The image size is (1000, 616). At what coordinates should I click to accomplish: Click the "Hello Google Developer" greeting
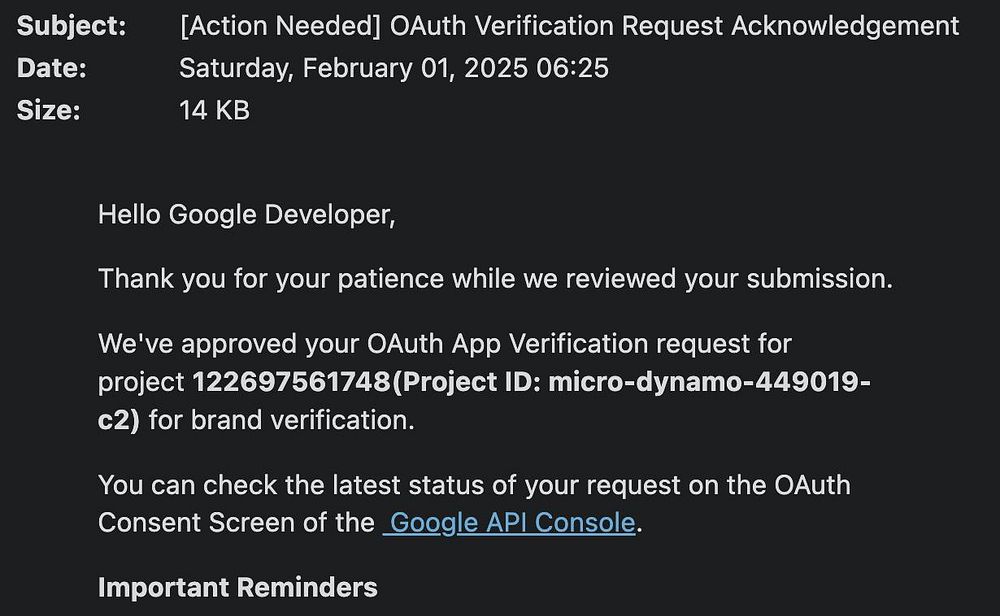click(x=246, y=214)
